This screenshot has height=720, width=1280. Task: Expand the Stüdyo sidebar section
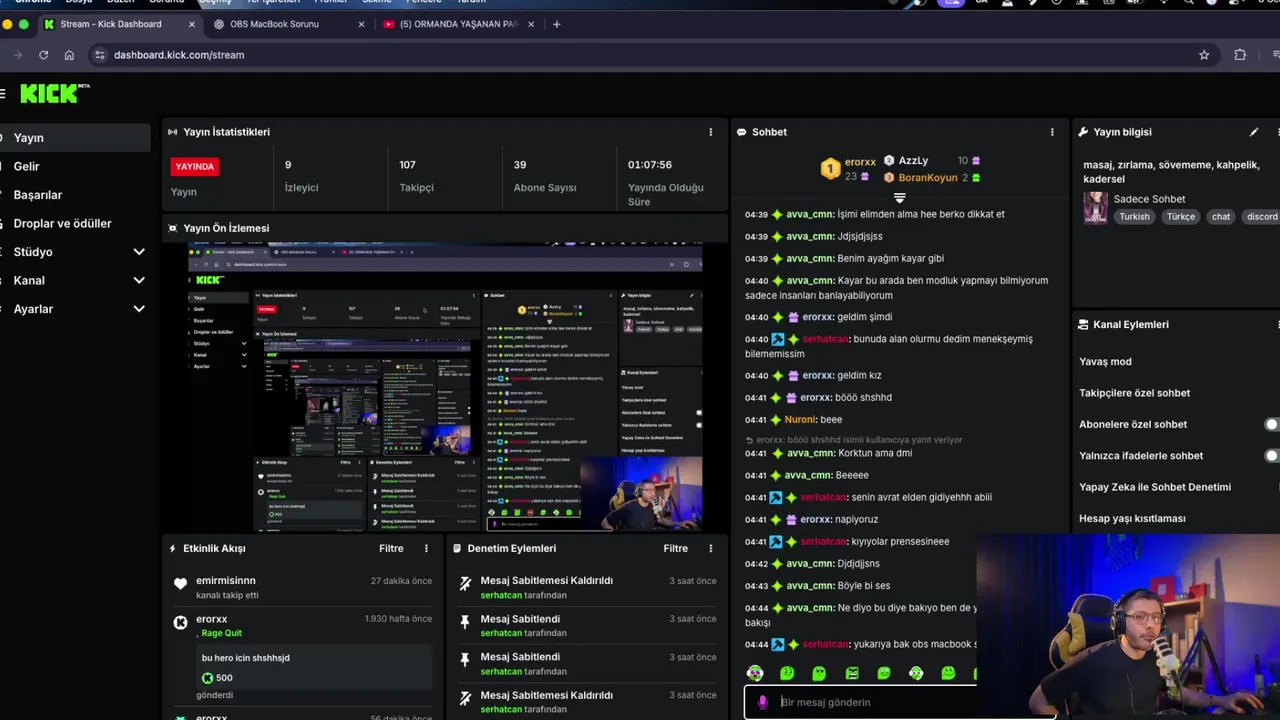[x=139, y=252]
